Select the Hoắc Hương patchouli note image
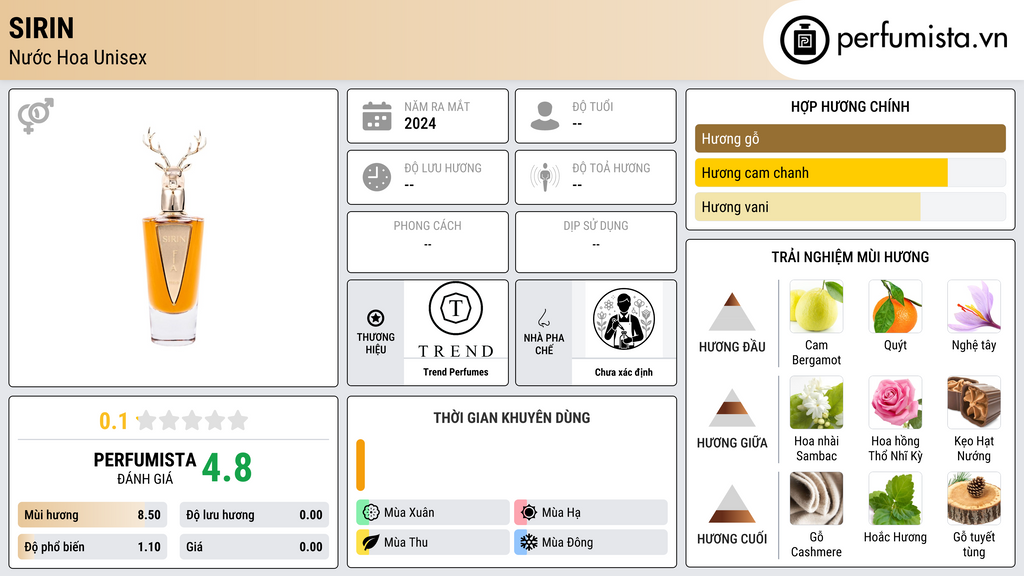1024x576 pixels. click(895, 498)
